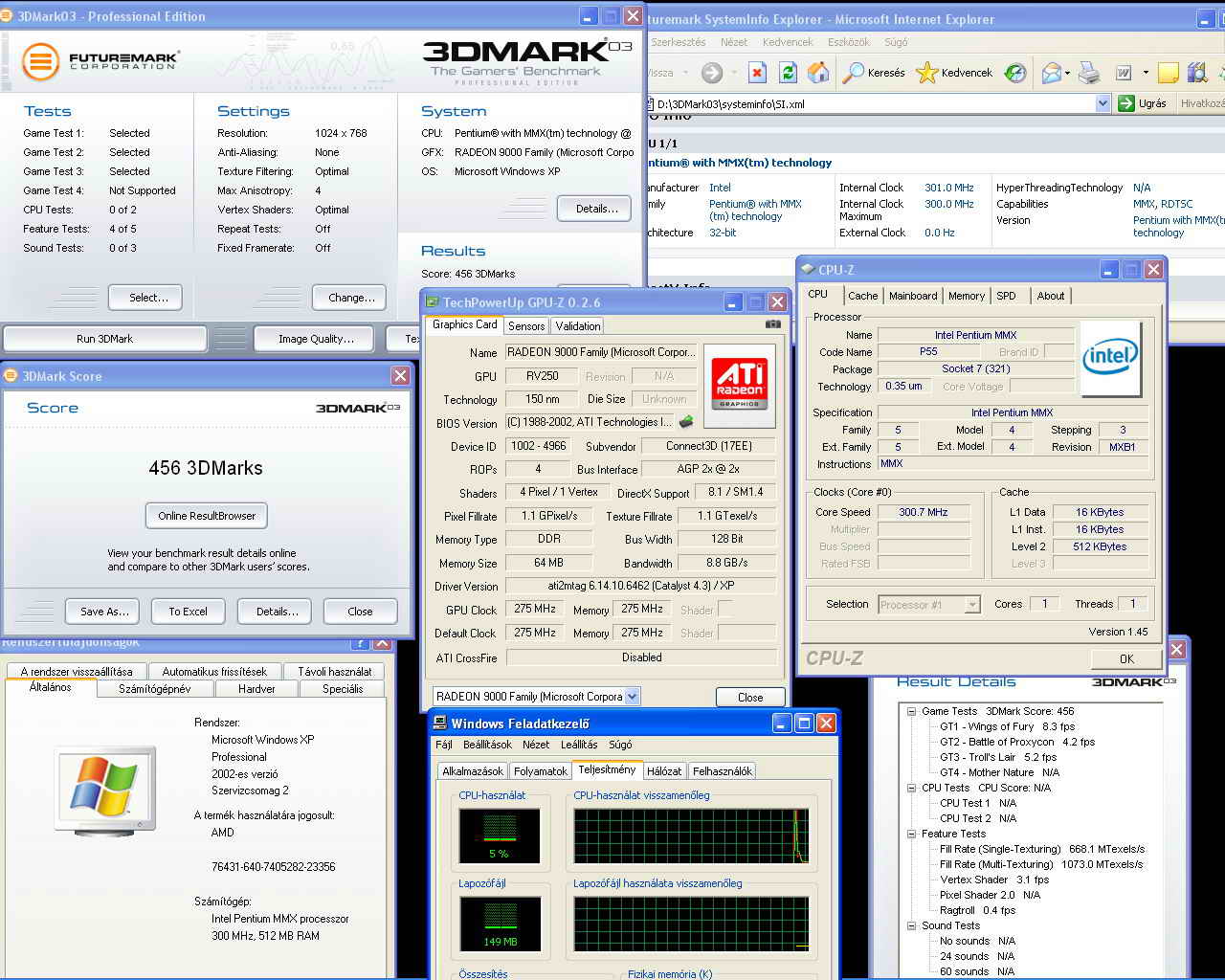Screen dimensions: 1225x980
Task: Click the Image Quality... button
Action: tap(316, 339)
